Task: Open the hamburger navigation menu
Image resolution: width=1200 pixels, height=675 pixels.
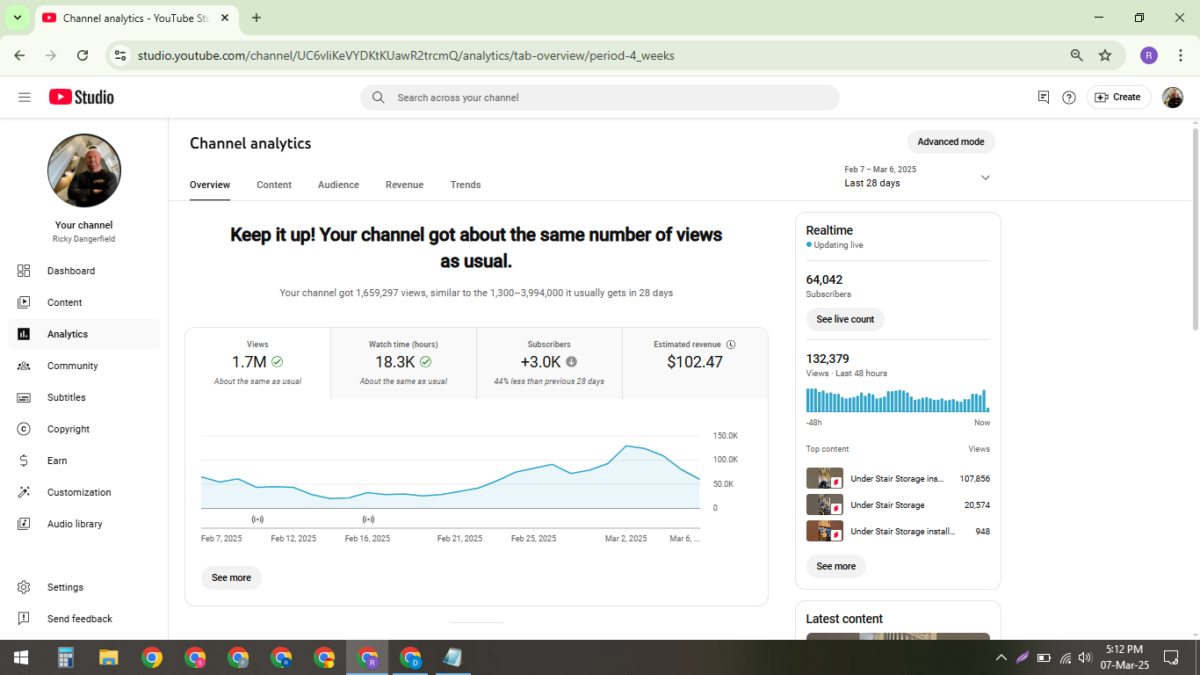Action: pyautogui.click(x=24, y=97)
